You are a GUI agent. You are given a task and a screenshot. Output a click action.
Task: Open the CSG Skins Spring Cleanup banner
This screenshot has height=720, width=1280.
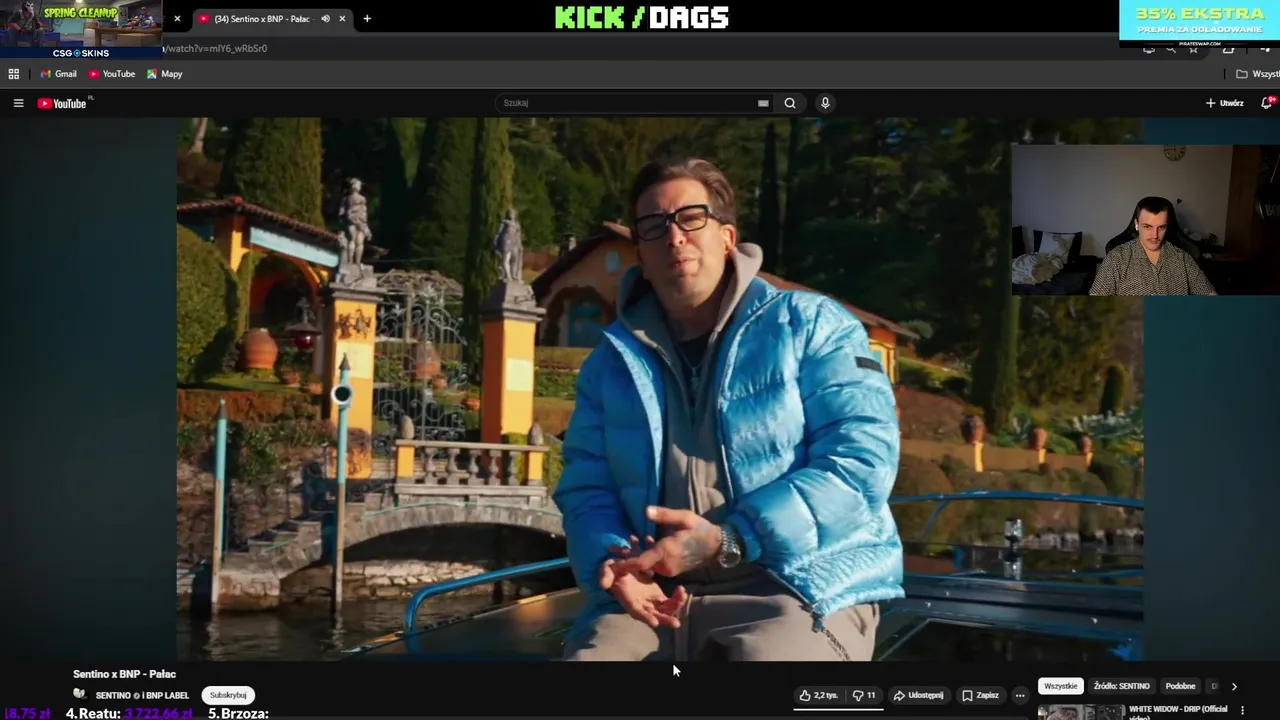pos(81,29)
